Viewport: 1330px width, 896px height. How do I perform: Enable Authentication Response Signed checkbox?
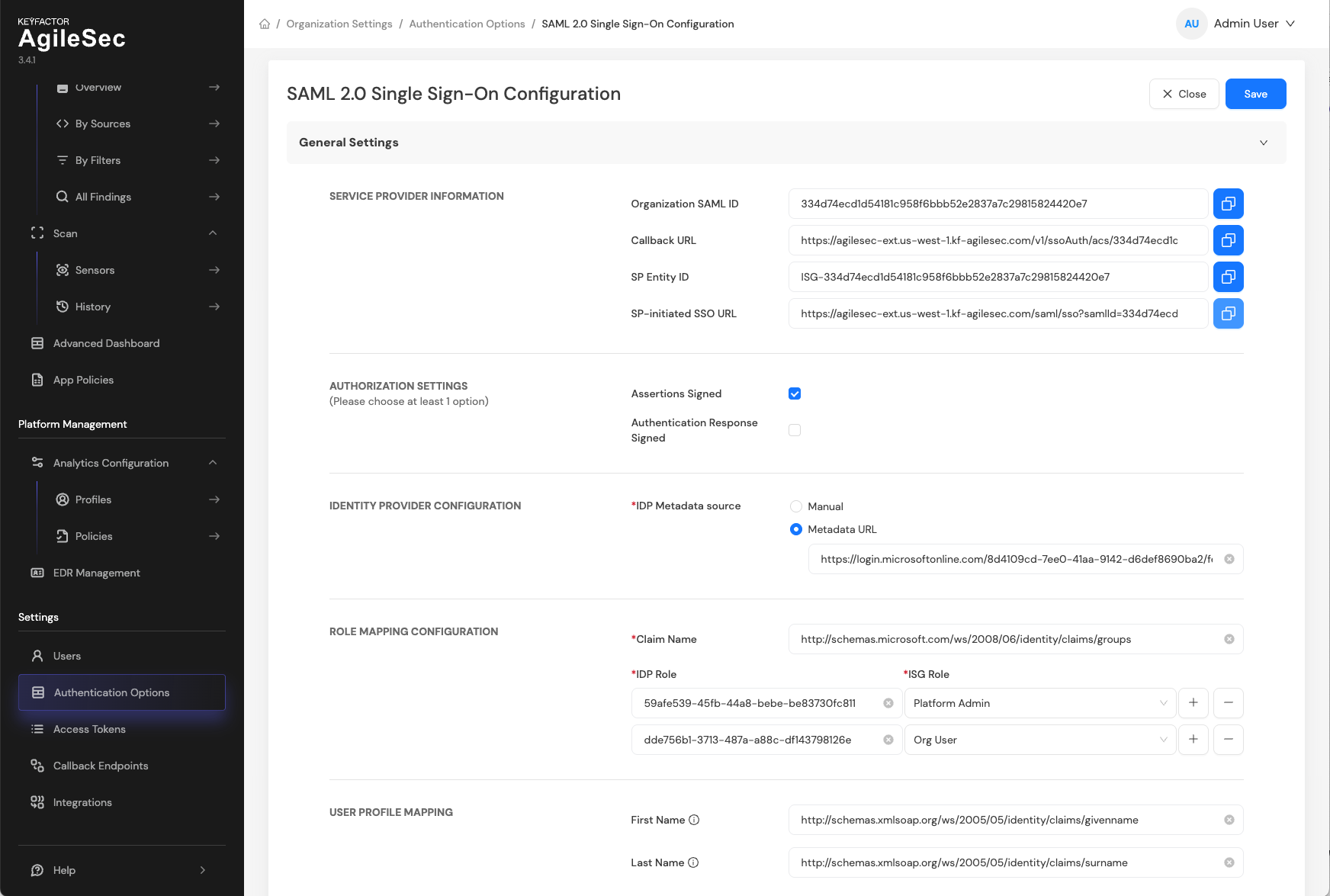pyautogui.click(x=795, y=430)
